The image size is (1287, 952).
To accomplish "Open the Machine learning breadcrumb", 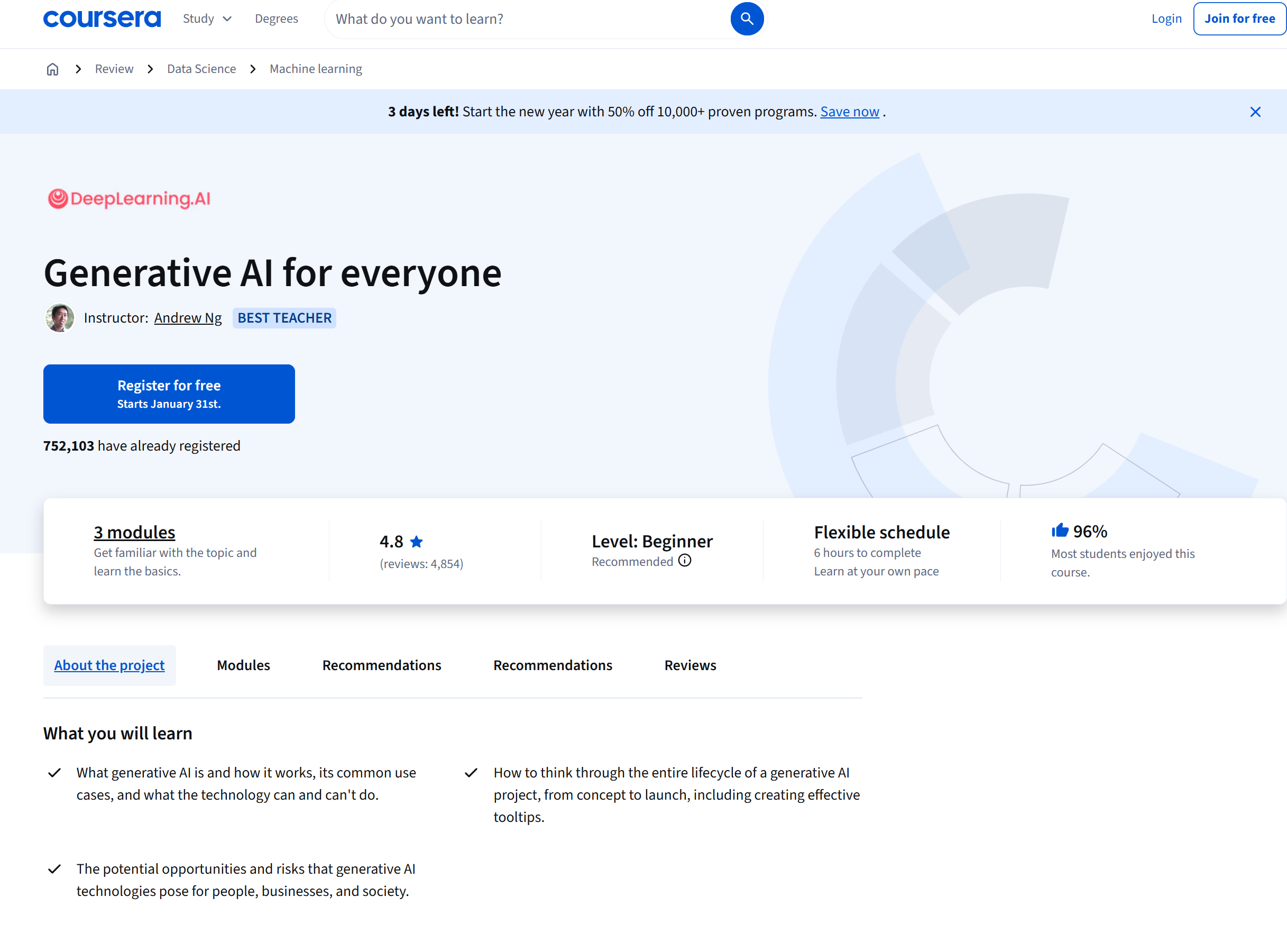I will [x=316, y=69].
